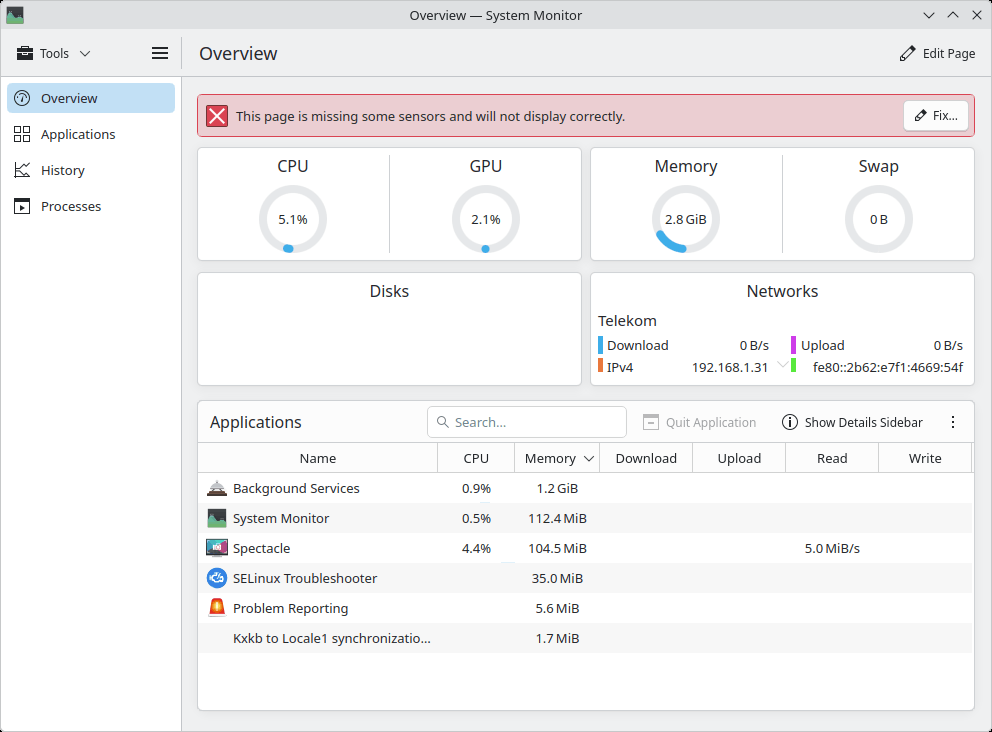Sort the table by CPU column header
992x732 pixels.
pyautogui.click(x=476, y=459)
